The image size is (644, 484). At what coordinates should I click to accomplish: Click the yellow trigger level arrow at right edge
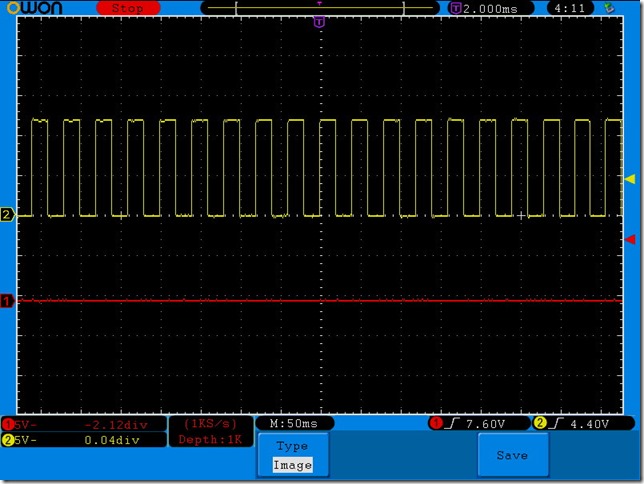(630, 179)
